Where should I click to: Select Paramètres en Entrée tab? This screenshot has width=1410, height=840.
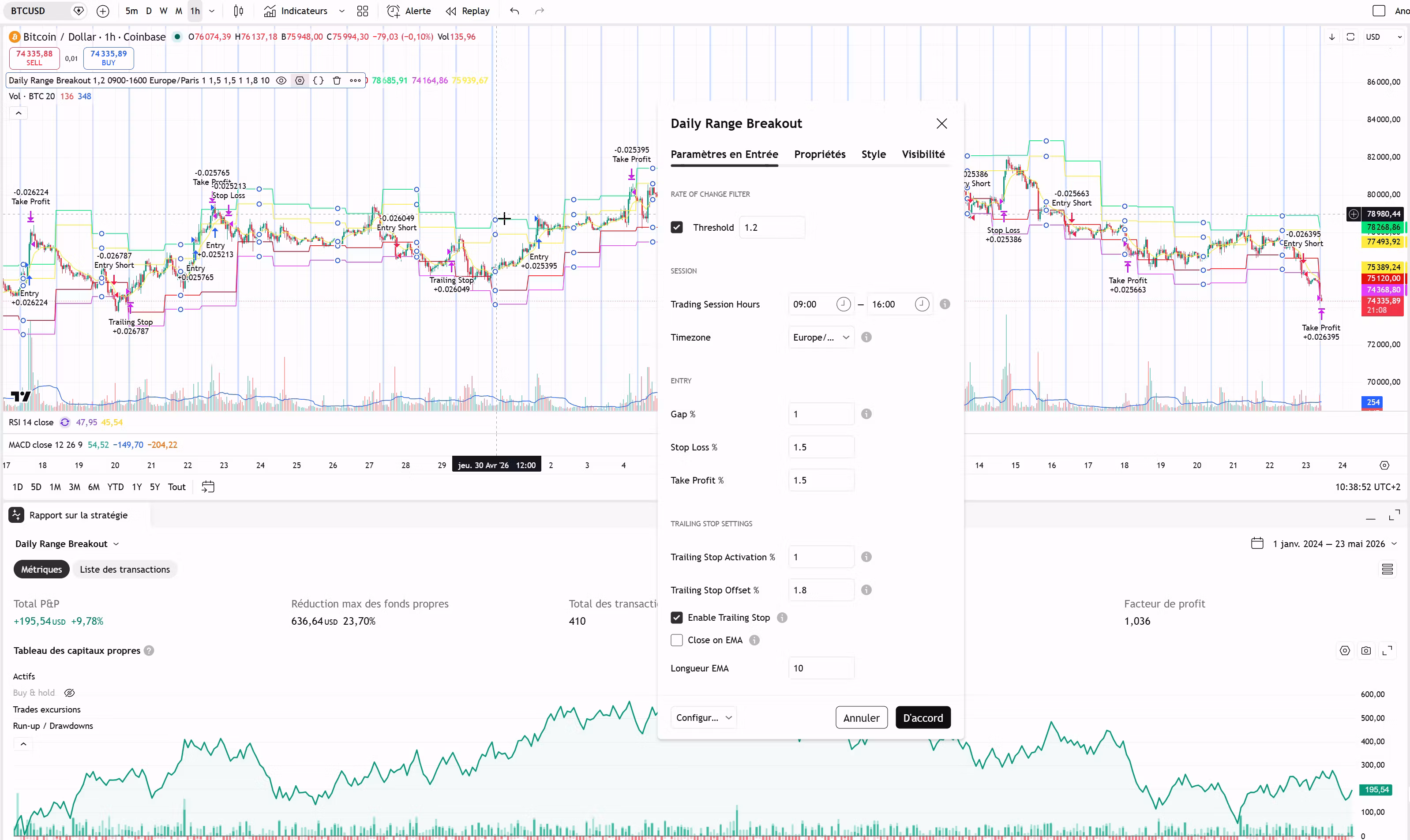[x=724, y=154]
